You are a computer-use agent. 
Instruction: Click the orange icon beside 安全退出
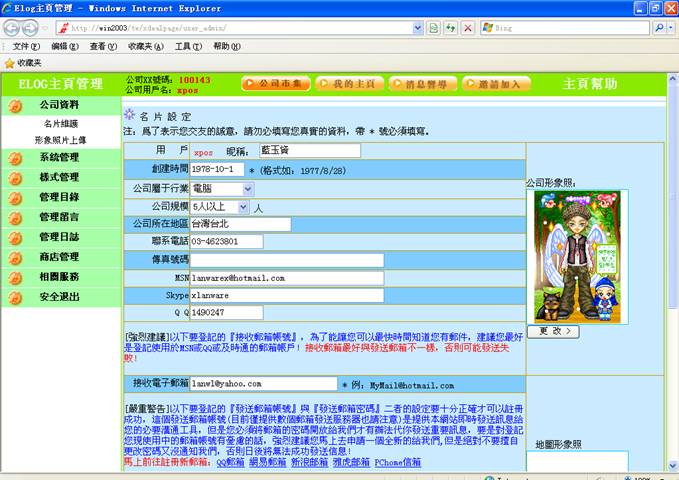tap(15, 297)
